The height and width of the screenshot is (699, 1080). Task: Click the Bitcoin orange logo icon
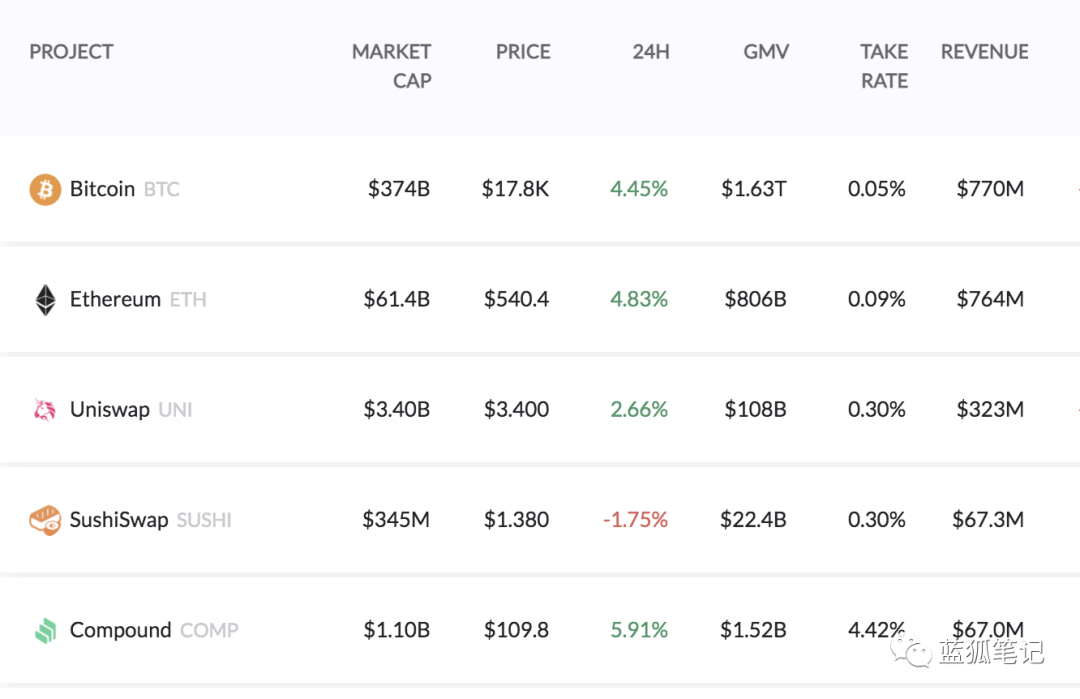(x=45, y=189)
